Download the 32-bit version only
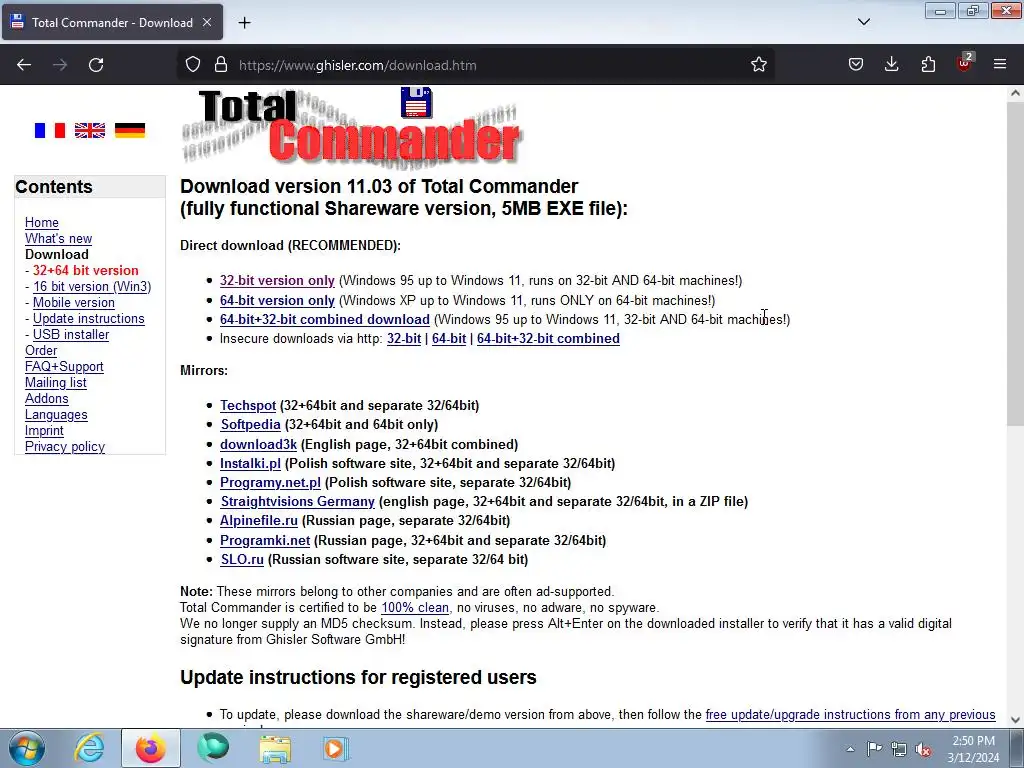 pos(277,281)
